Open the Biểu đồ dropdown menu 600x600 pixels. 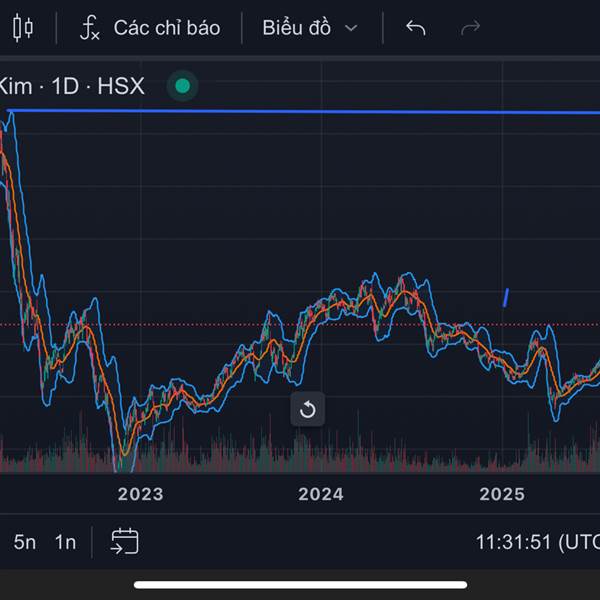pyautogui.click(x=297, y=28)
